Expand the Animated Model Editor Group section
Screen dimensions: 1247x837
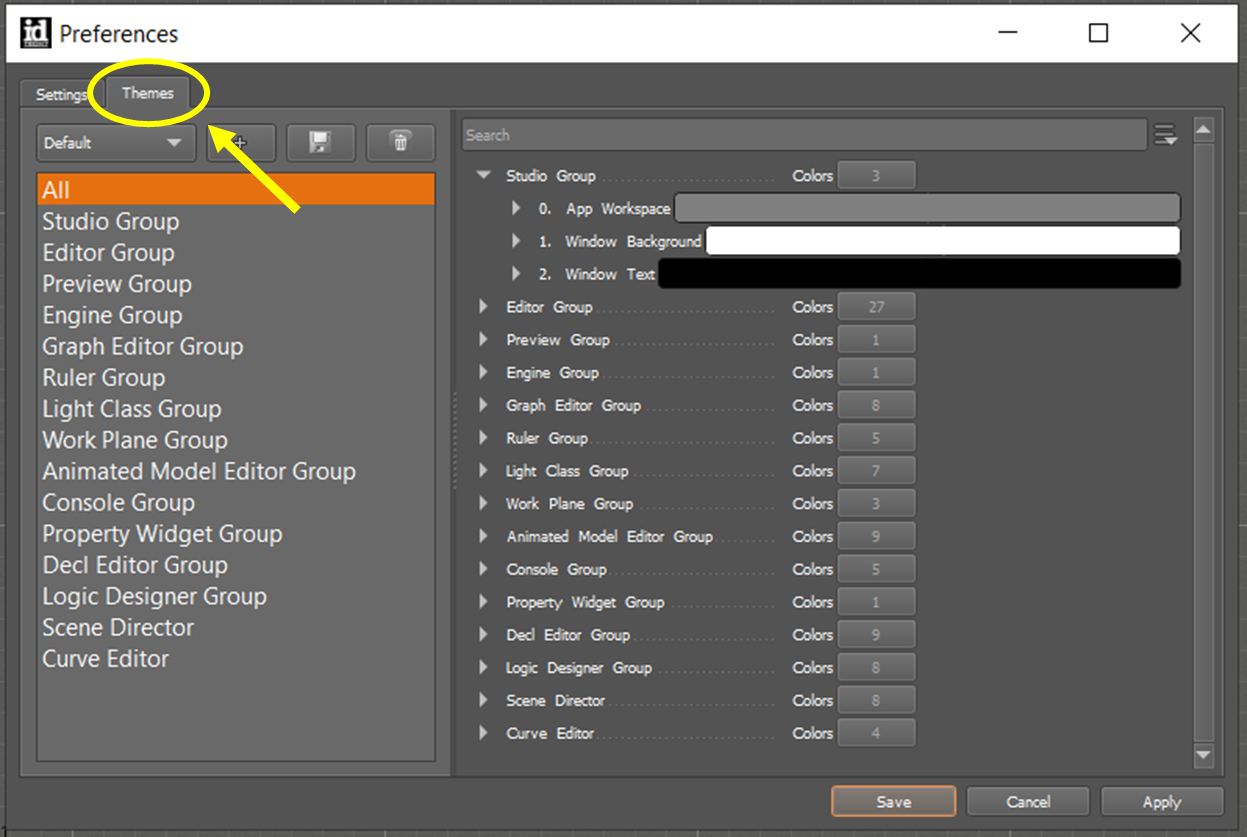click(483, 536)
